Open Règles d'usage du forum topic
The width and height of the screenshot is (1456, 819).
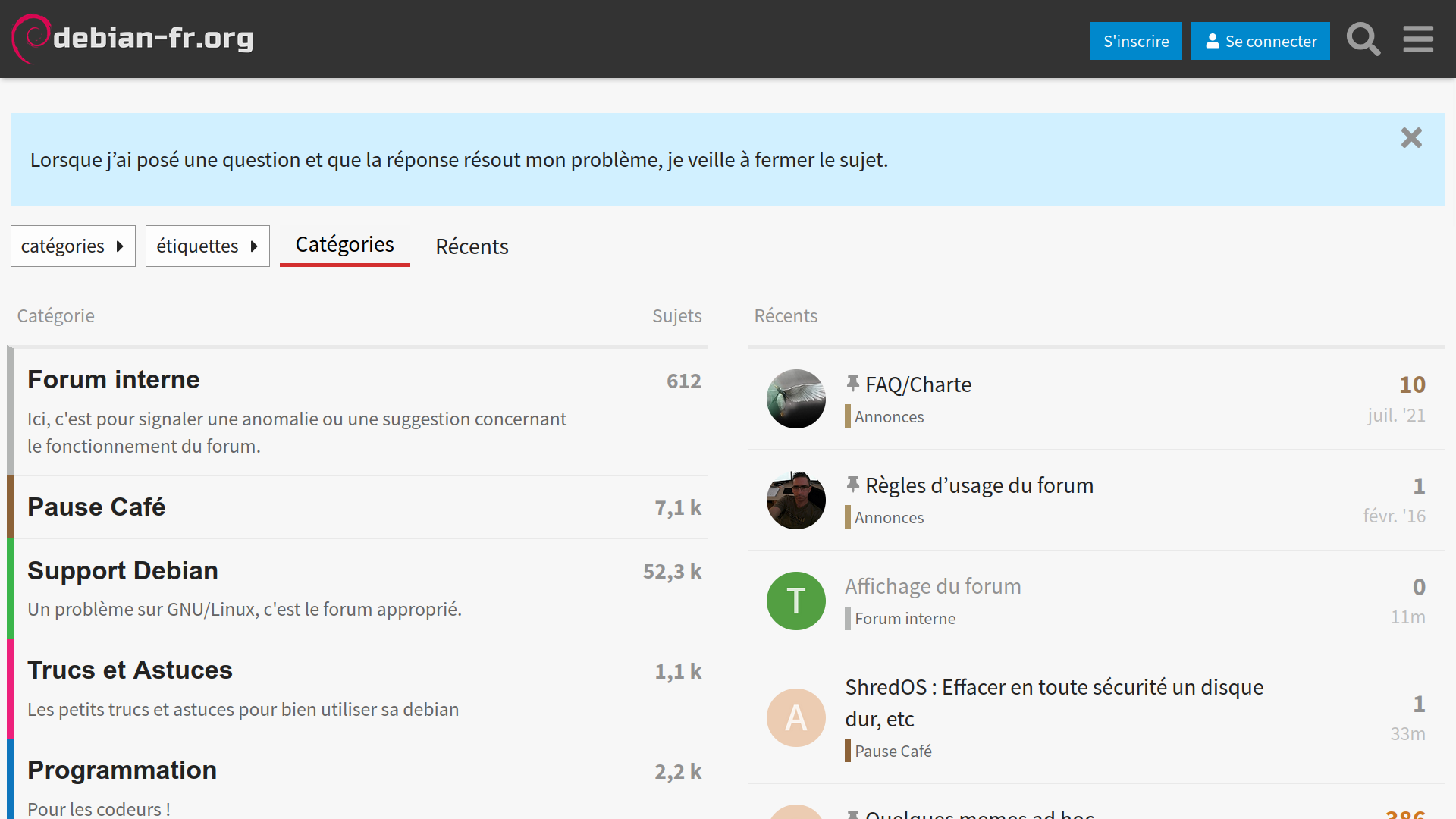tap(979, 485)
